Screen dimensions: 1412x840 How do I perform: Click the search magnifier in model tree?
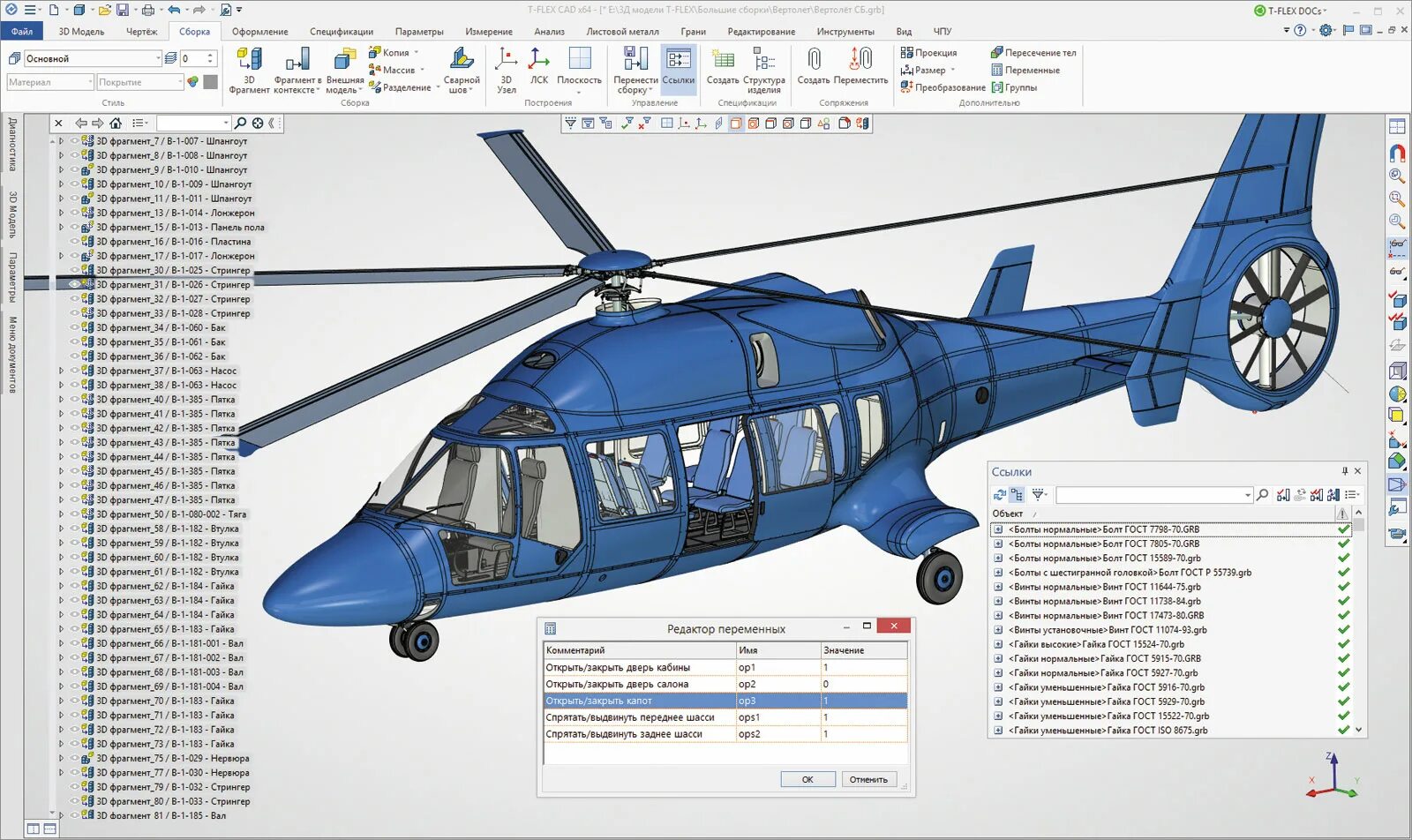[240, 124]
